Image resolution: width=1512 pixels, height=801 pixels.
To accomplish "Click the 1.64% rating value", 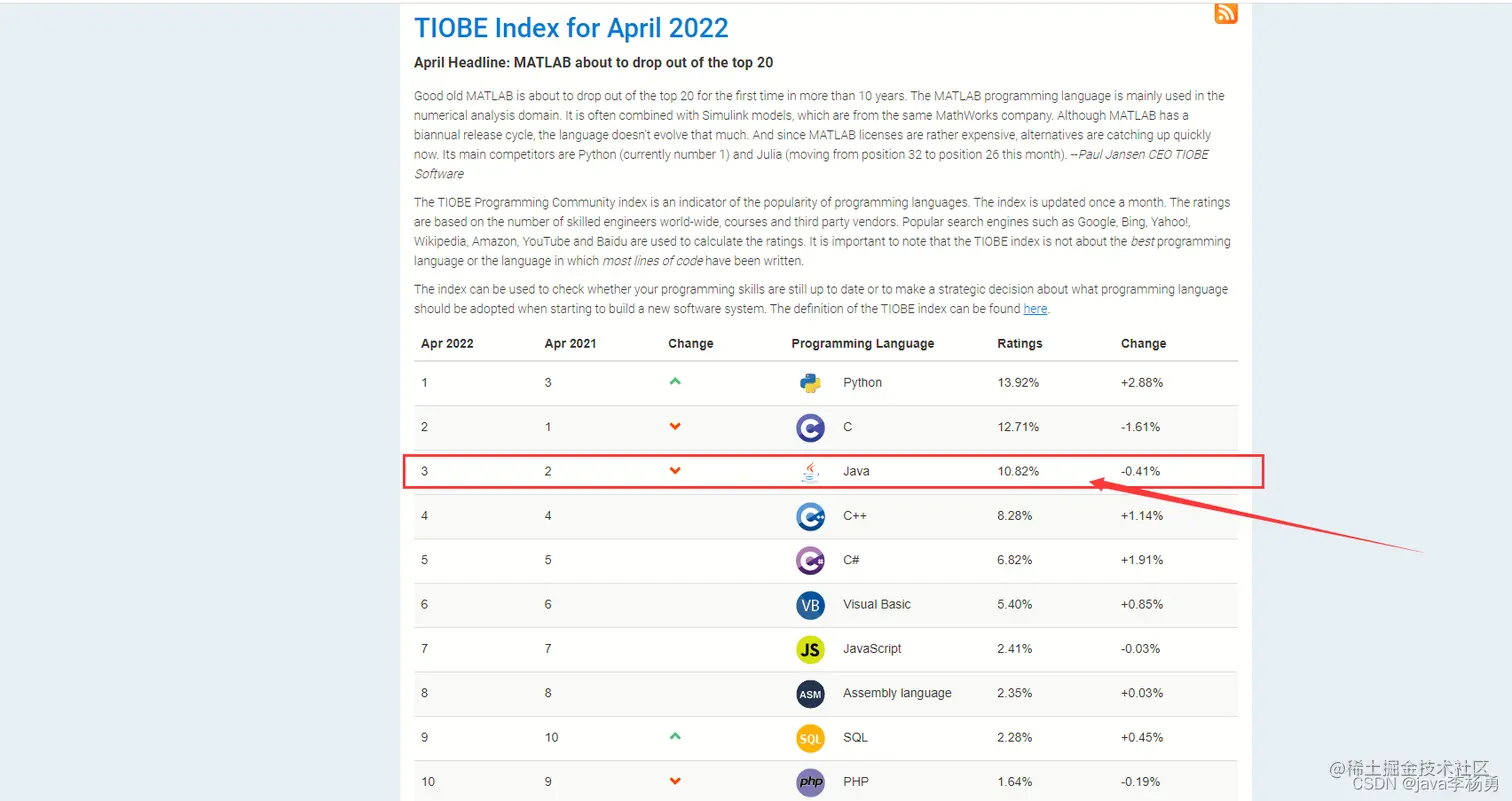I will (1015, 782).
